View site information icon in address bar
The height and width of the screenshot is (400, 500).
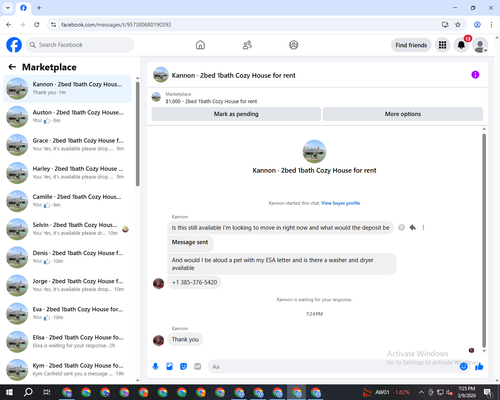point(53,25)
